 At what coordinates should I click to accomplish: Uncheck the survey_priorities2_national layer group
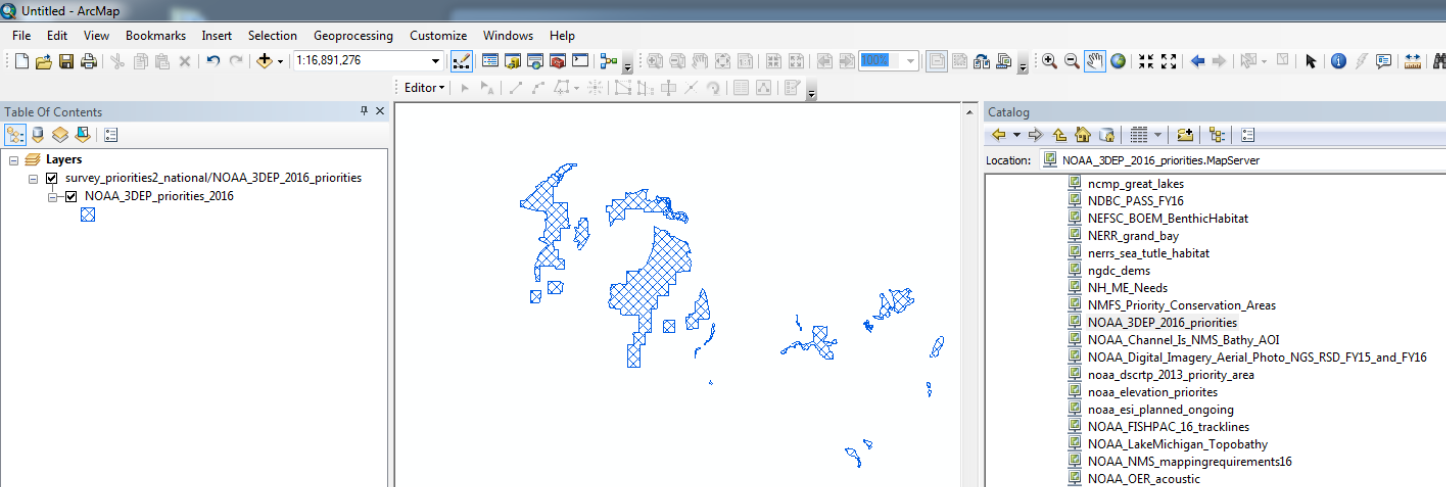coord(52,178)
